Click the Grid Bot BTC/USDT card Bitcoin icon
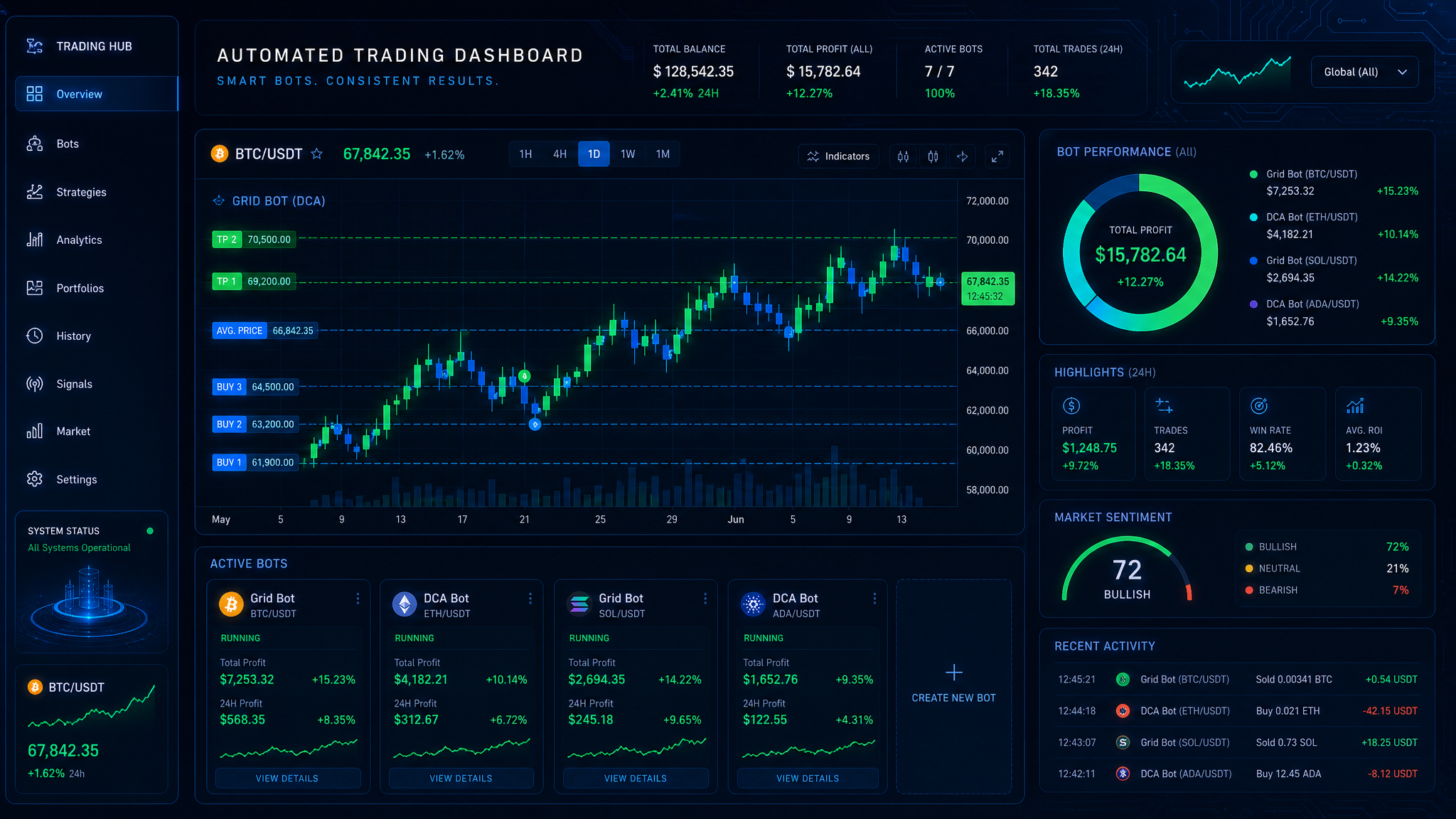The width and height of the screenshot is (1456, 819). (231, 604)
